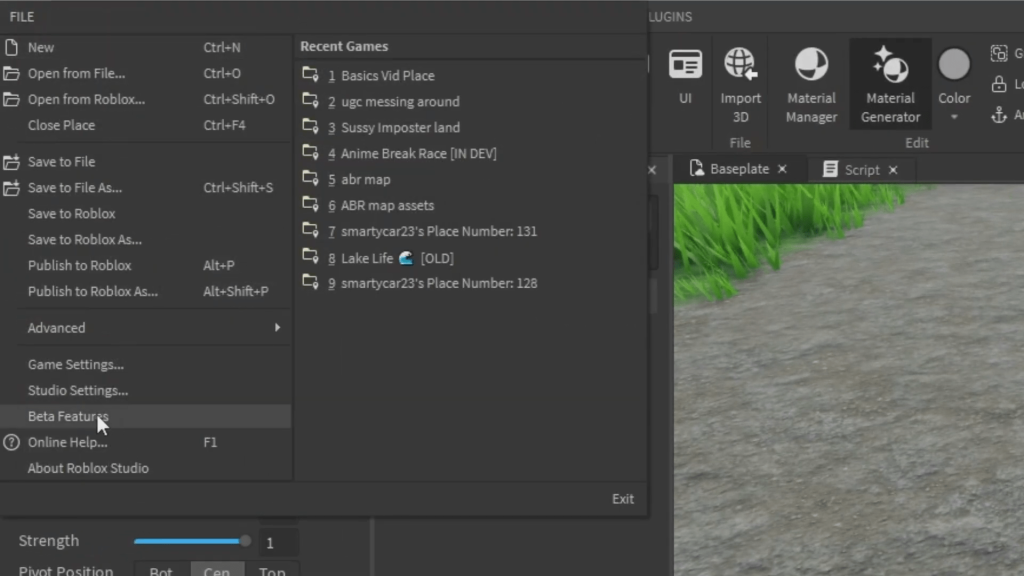Click the Save to File As icon
This screenshot has width=1024, height=576.
tap(11, 187)
